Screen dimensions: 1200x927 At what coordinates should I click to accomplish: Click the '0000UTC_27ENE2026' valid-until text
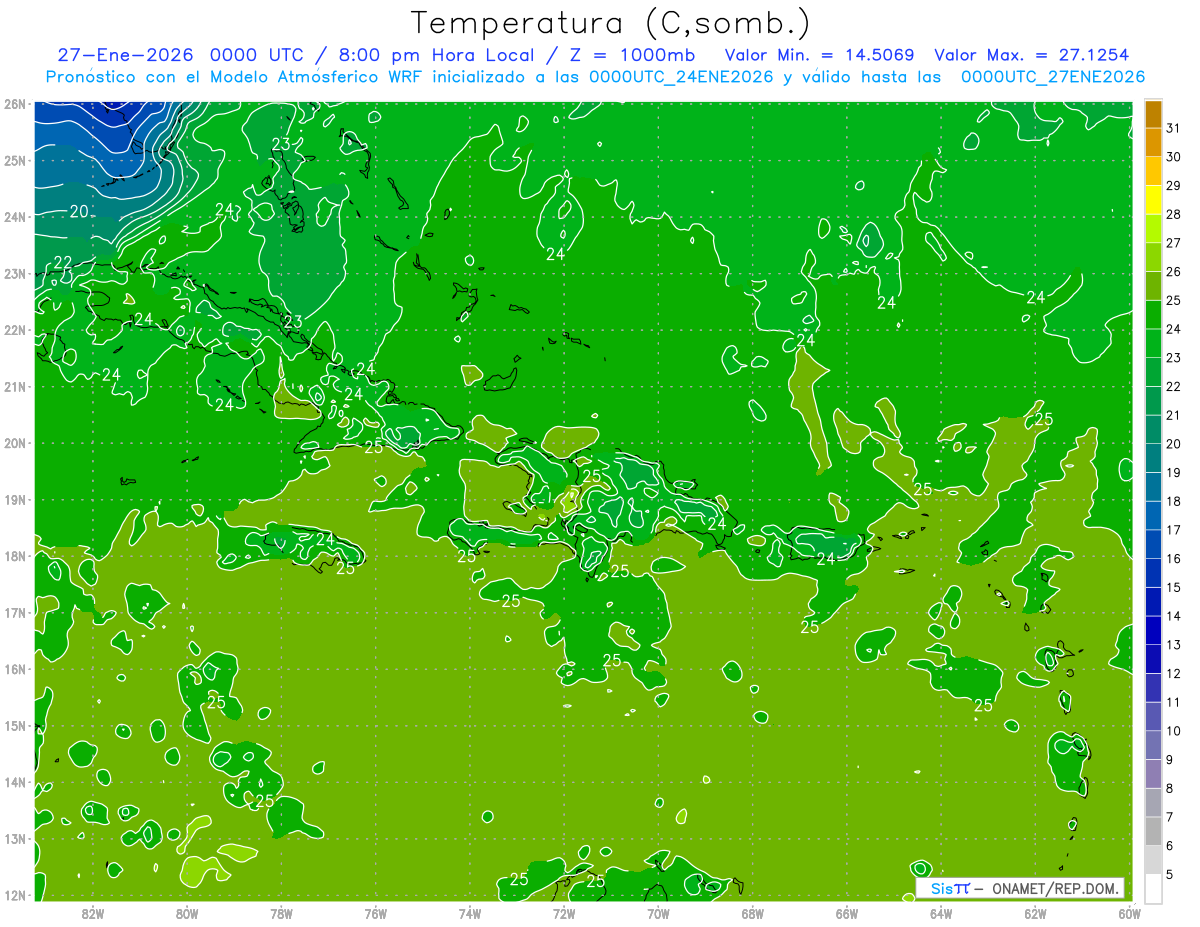pyautogui.click(x=1052, y=77)
